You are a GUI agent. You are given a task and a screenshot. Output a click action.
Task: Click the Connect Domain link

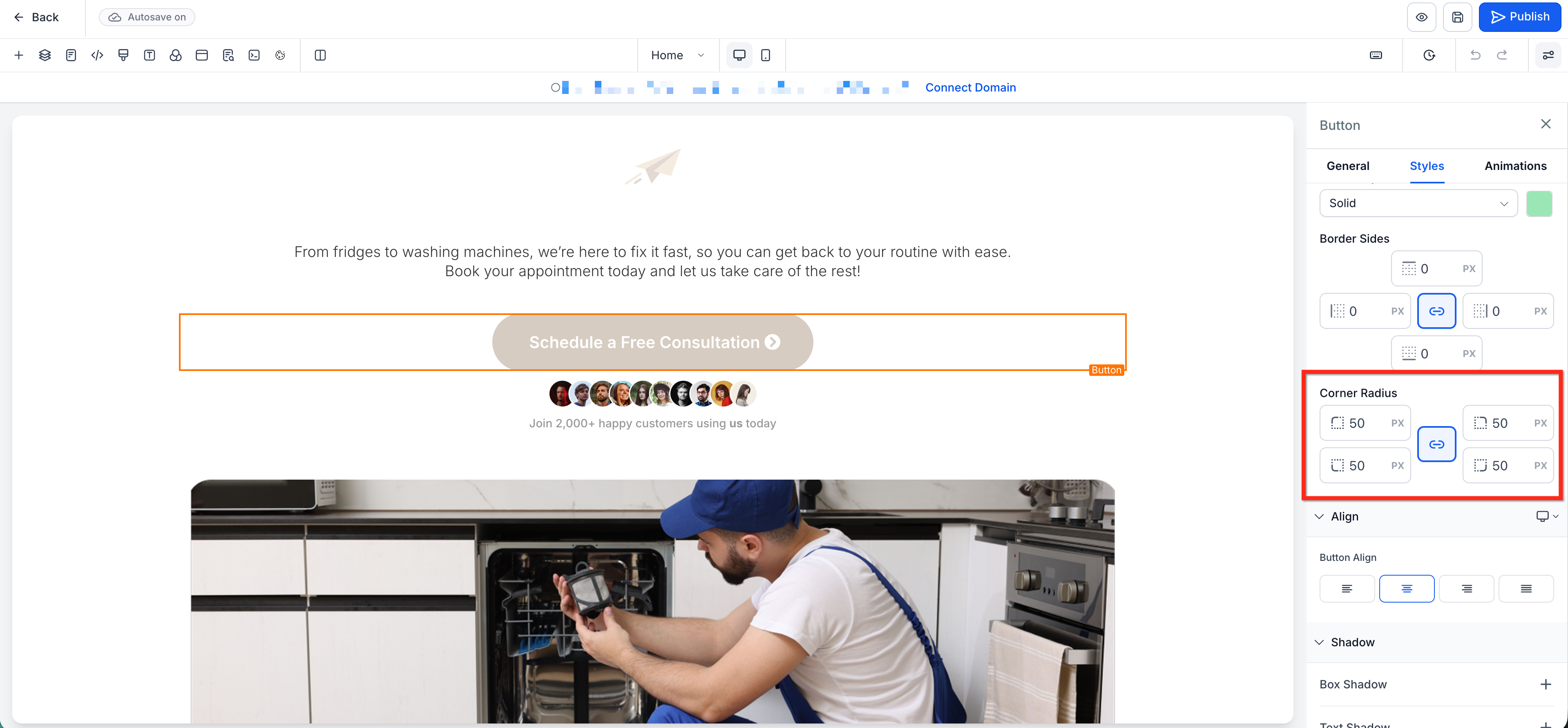[970, 88]
